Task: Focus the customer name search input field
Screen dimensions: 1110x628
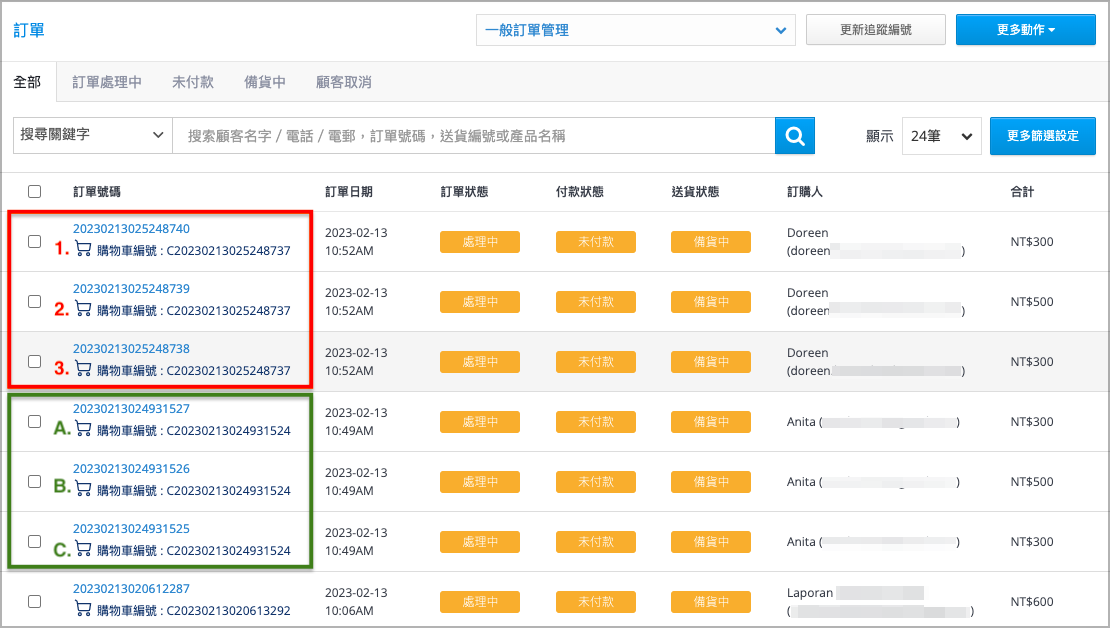Action: point(474,136)
